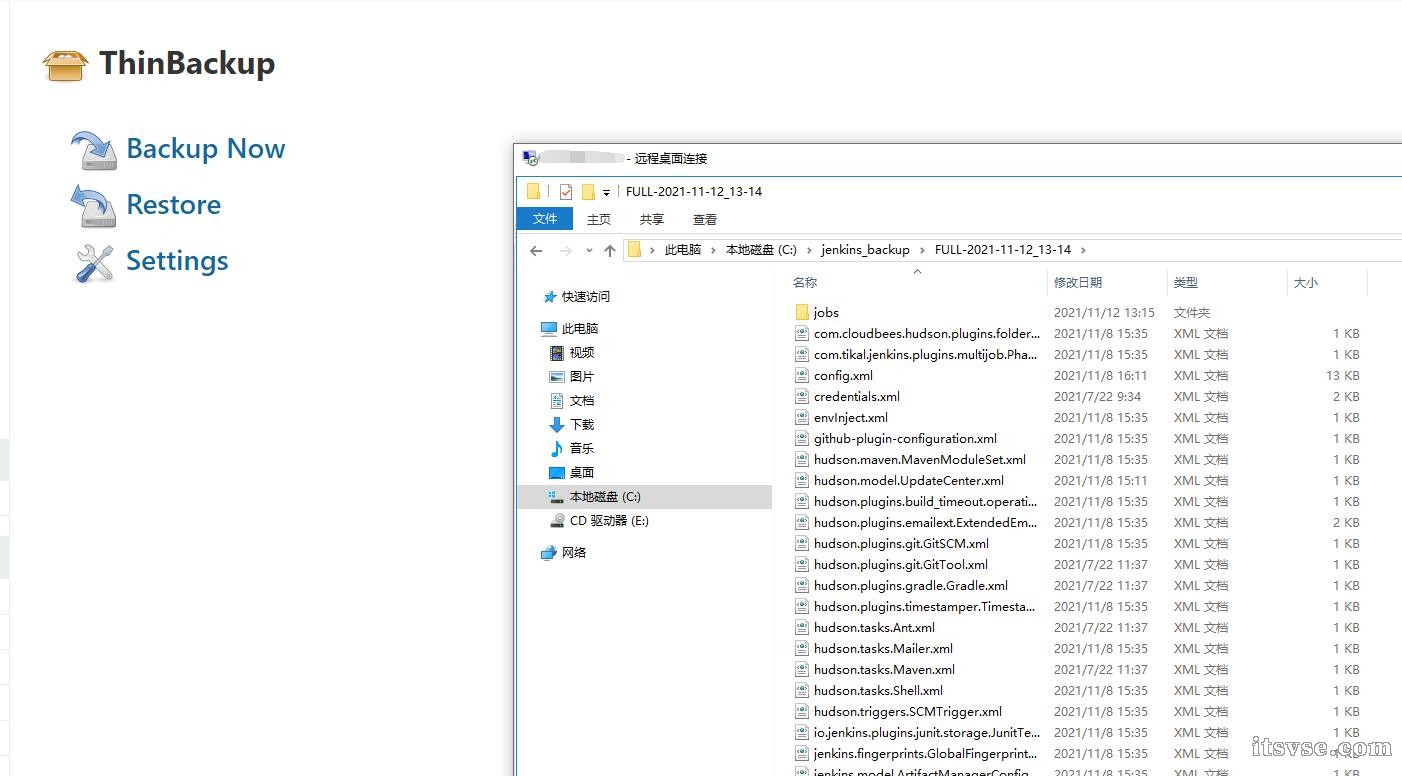Click the hudson.plugins.emailext.ExtendedEm file icon
Image resolution: width=1402 pixels, height=776 pixels.
click(801, 523)
